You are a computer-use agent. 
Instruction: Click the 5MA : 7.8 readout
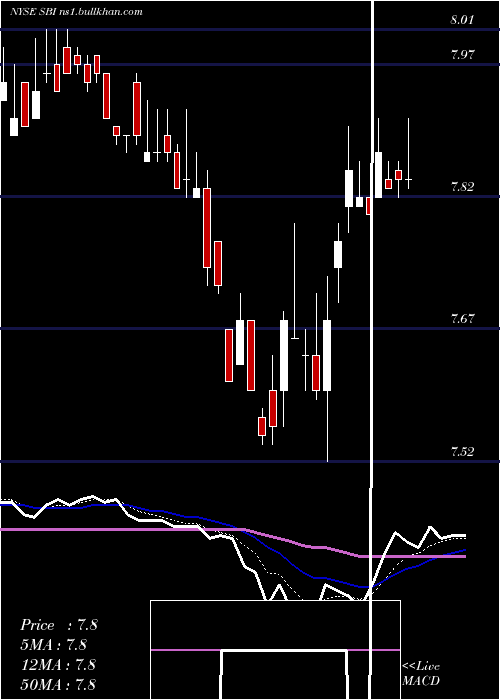pyautogui.click(x=54, y=645)
